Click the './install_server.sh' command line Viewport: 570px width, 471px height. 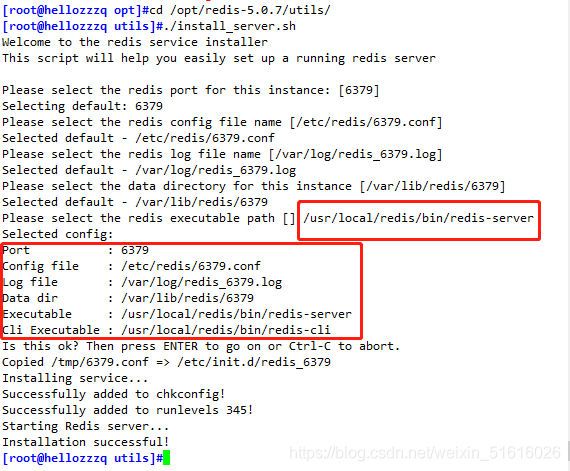[x=149, y=26]
